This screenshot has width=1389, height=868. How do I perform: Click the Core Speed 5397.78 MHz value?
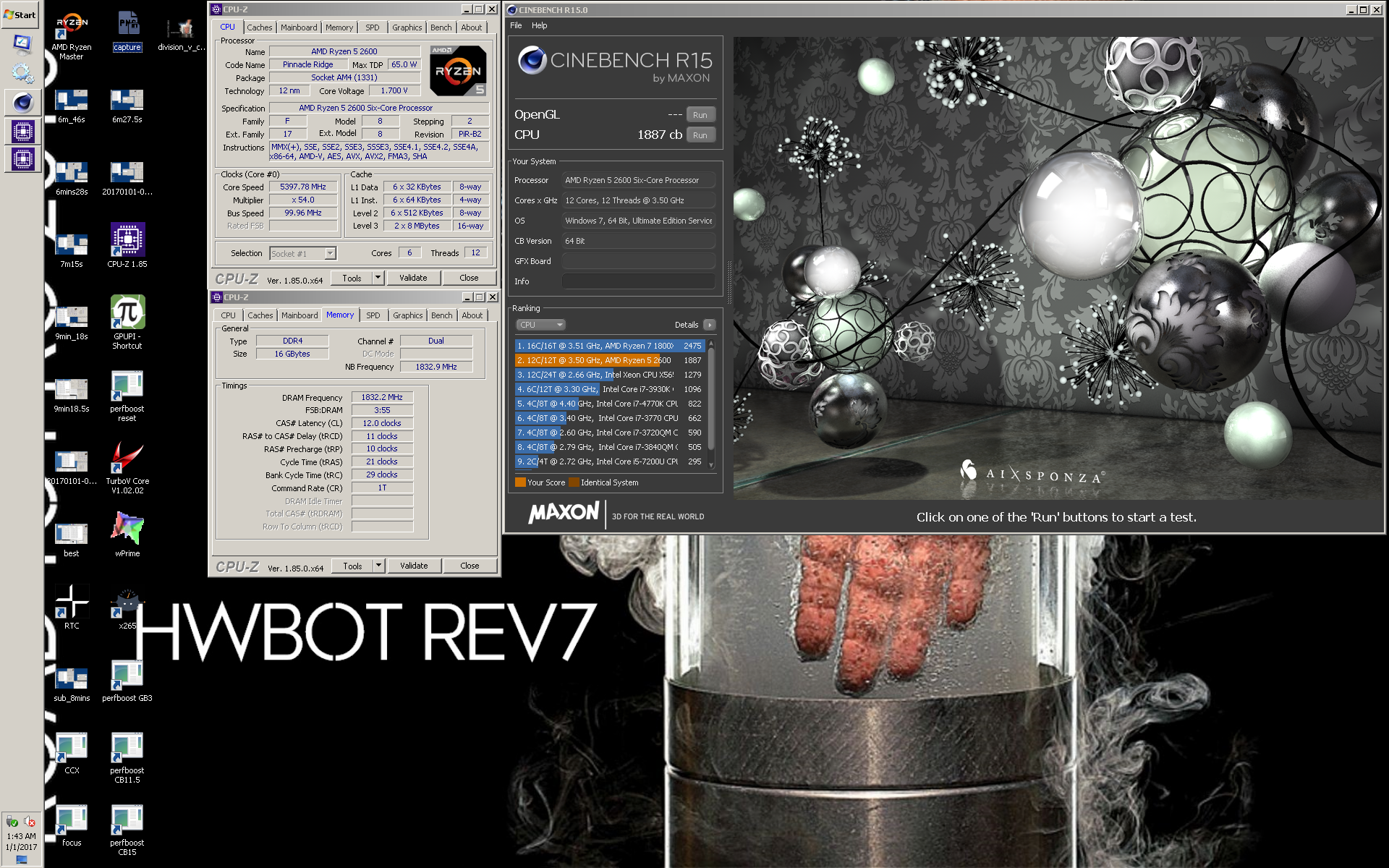[x=303, y=187]
